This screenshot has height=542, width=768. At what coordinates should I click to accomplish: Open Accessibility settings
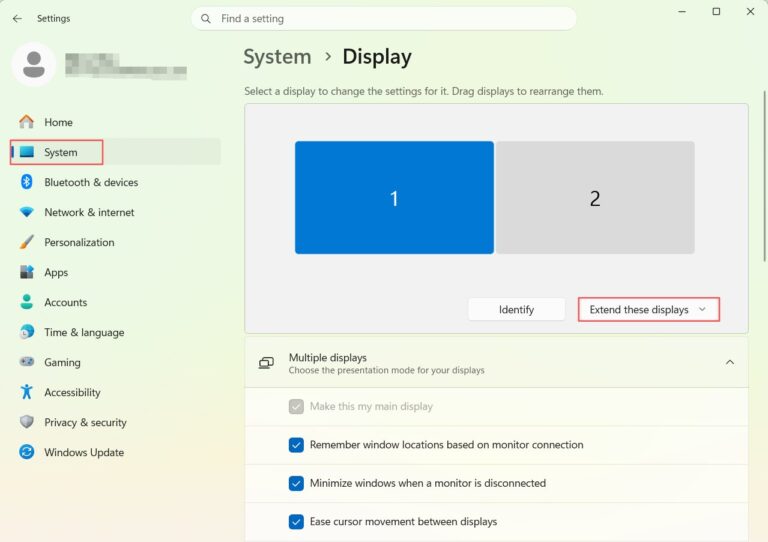click(x=115, y=392)
